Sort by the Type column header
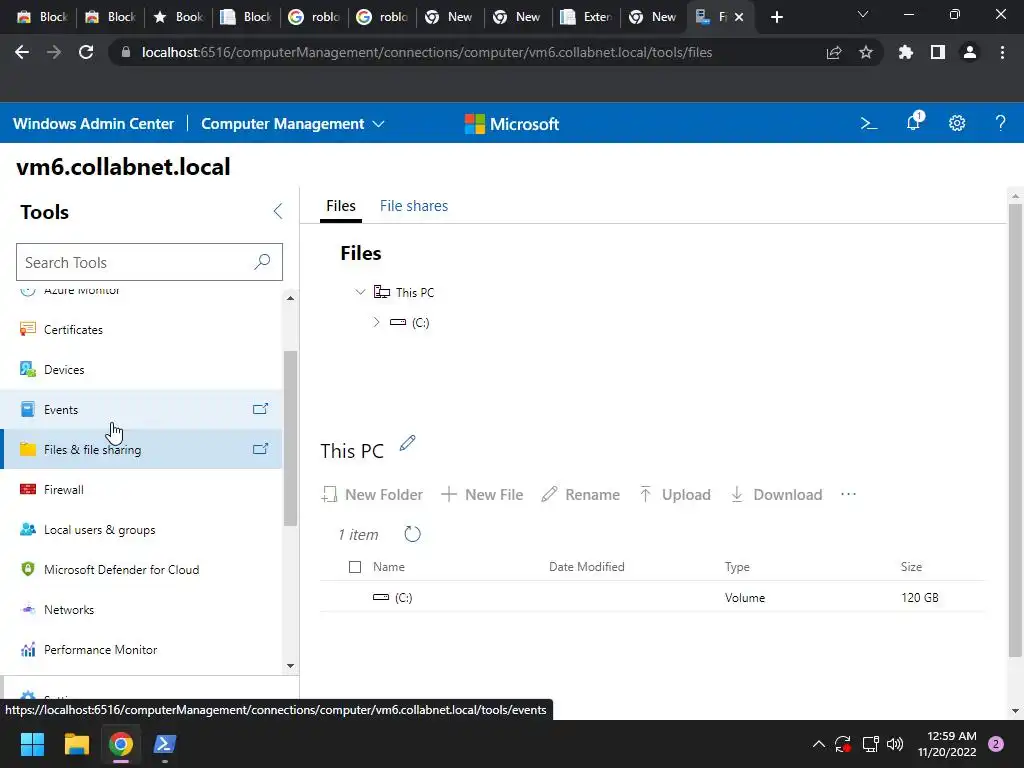 [737, 567]
